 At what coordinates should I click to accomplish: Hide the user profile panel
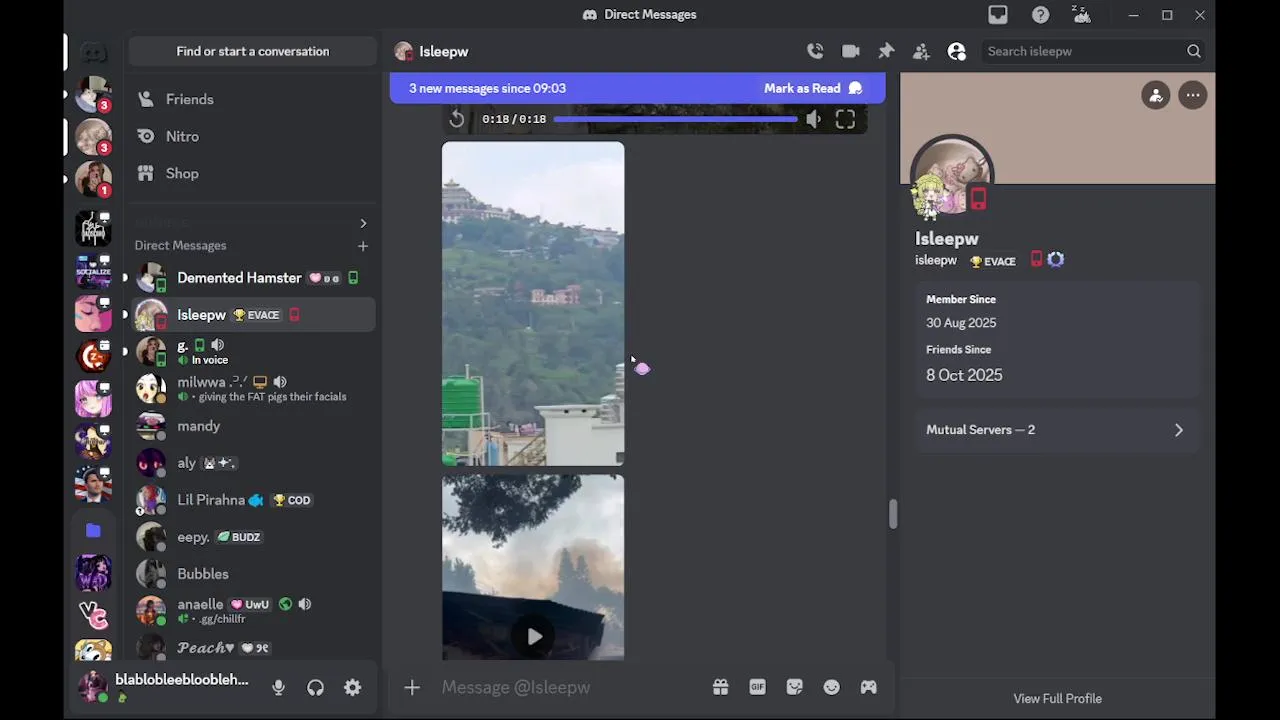coord(957,51)
